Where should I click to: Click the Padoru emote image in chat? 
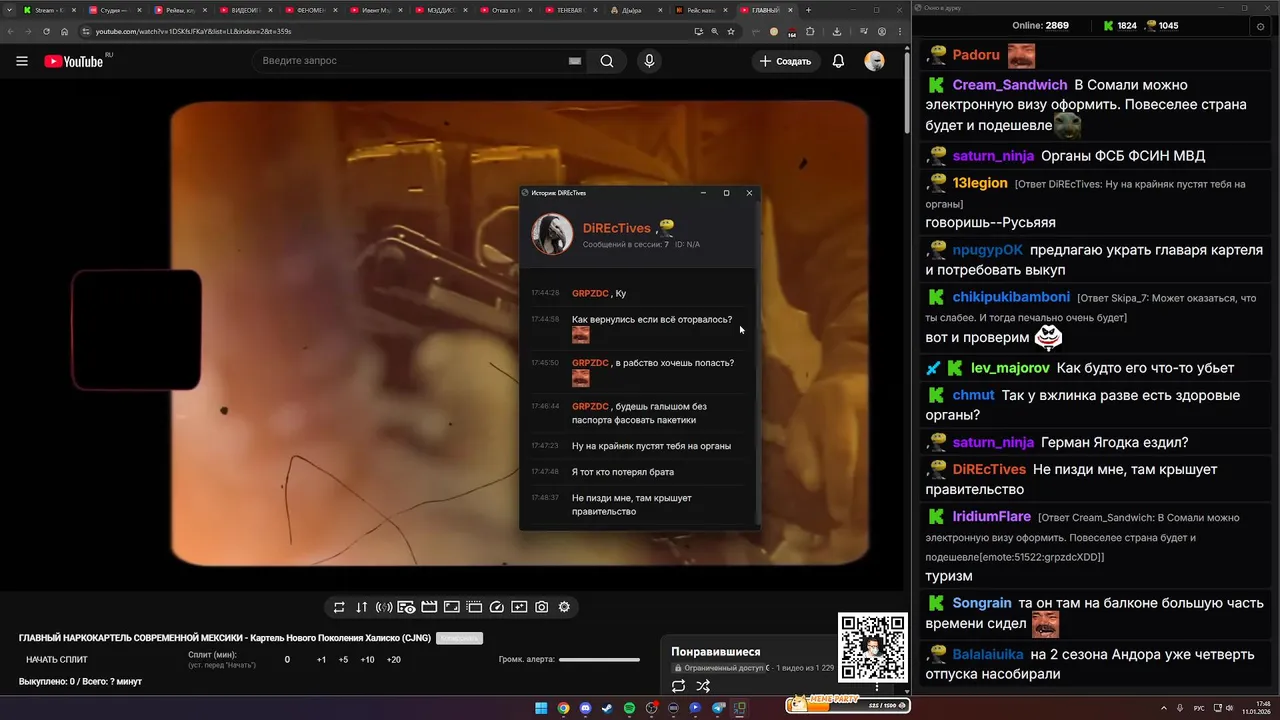coord(1021,55)
